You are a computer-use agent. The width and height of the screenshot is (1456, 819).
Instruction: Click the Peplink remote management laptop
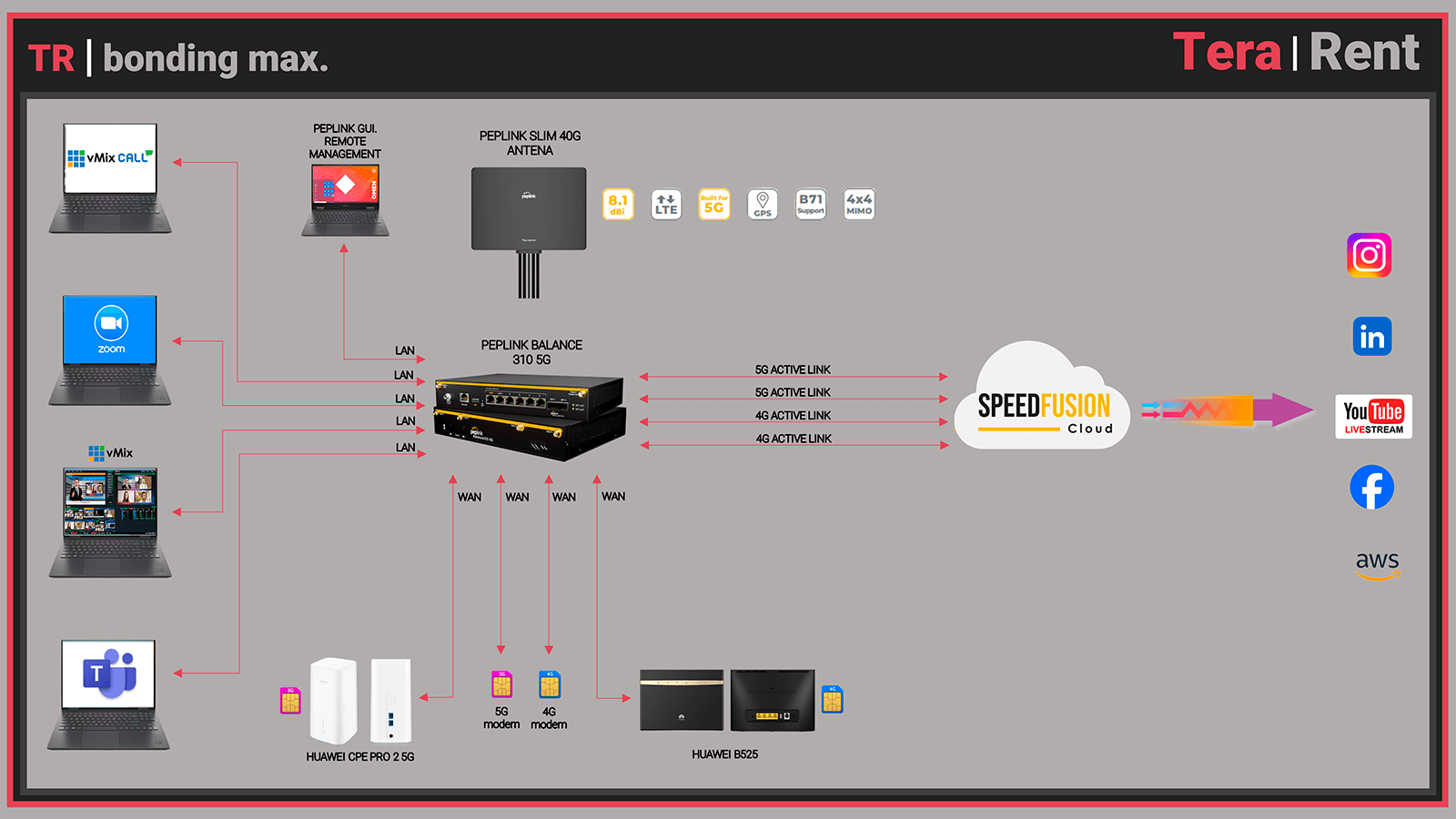coord(345,200)
